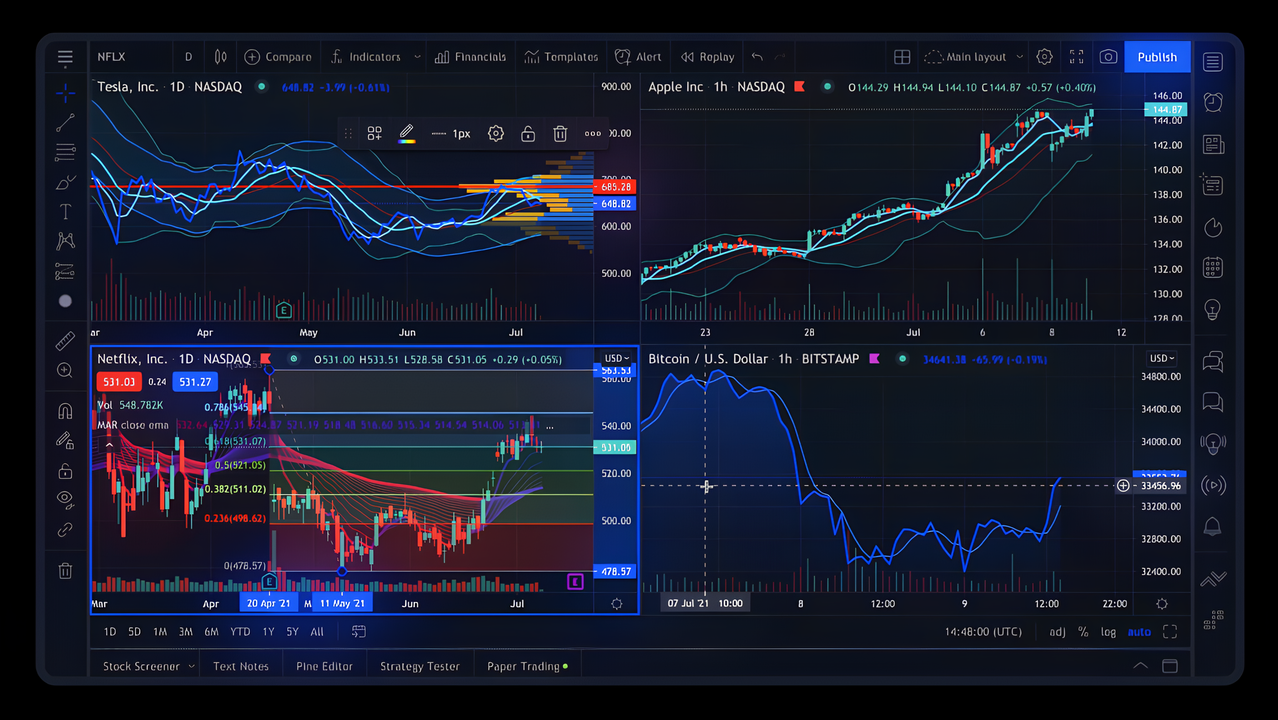Switch to the Pine Editor tab
Screen dimensions: 1278x720
pos(324,665)
